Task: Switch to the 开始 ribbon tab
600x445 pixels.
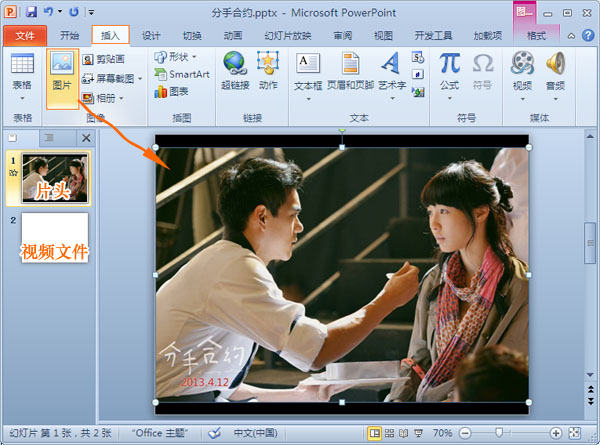Action: [x=69, y=36]
